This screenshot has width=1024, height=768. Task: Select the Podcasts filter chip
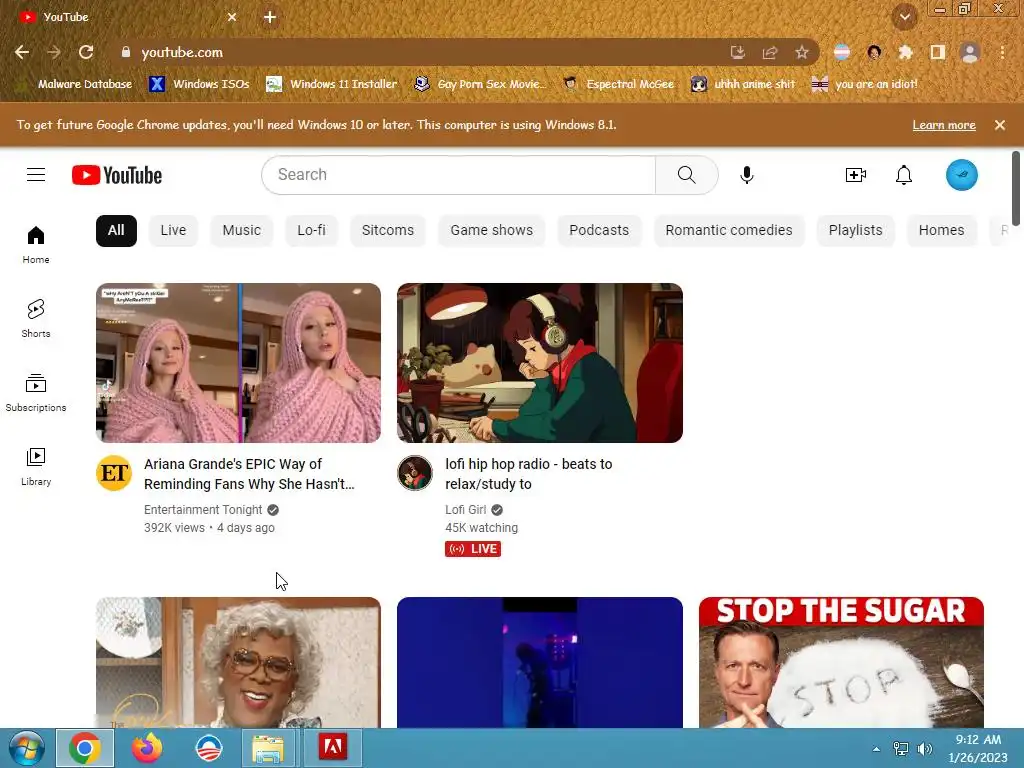[x=599, y=231]
